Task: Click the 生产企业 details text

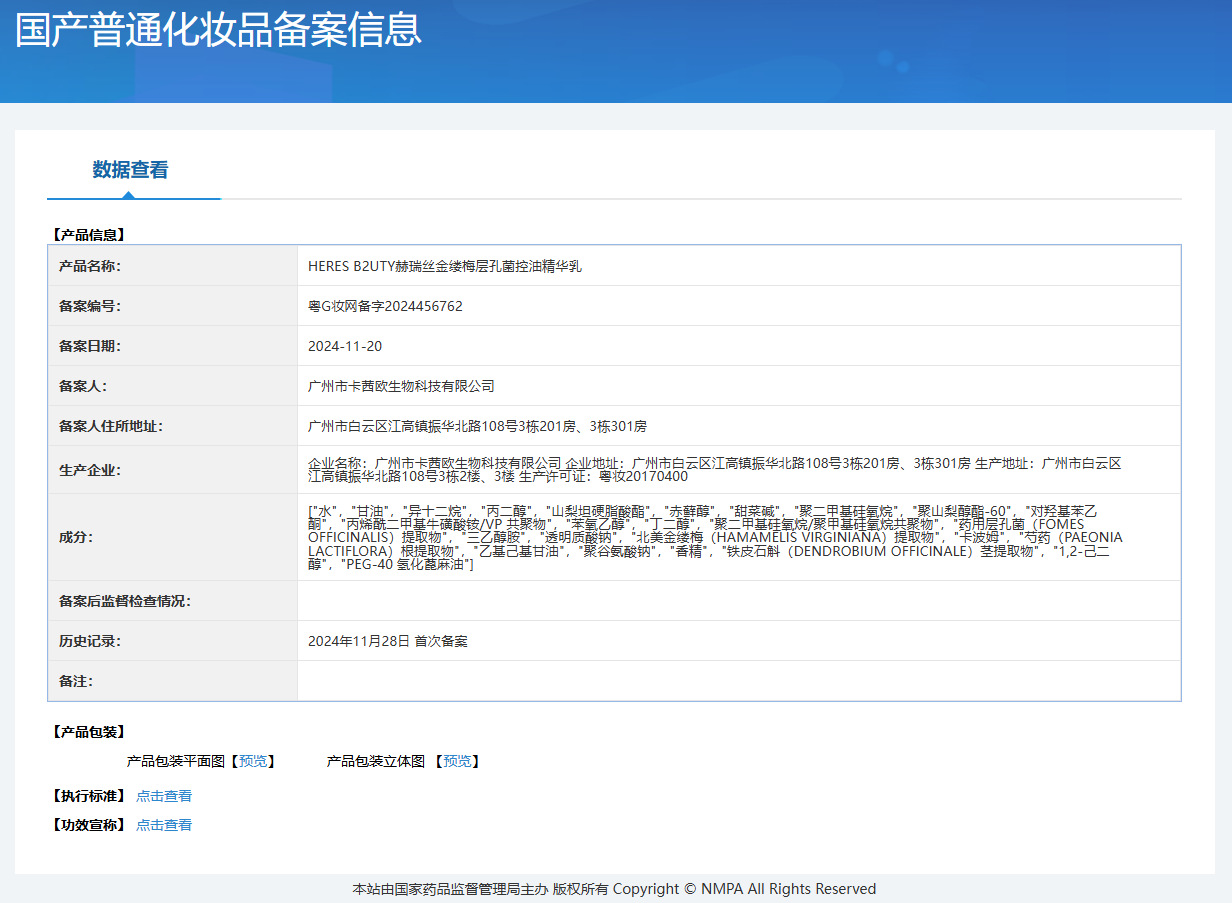Action: [715, 470]
